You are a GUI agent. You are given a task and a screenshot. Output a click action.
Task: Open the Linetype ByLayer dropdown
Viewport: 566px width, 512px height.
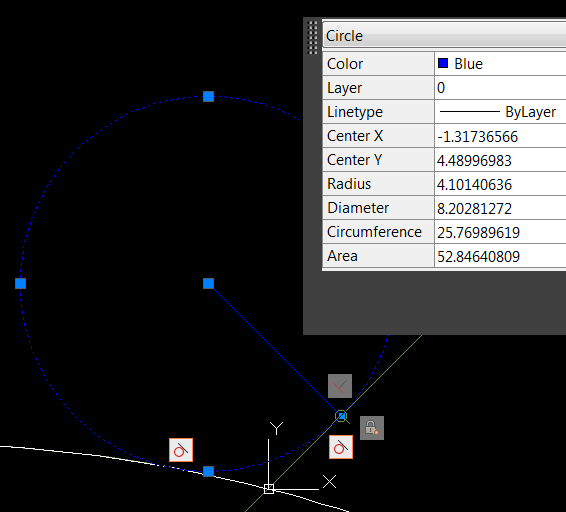tap(500, 112)
